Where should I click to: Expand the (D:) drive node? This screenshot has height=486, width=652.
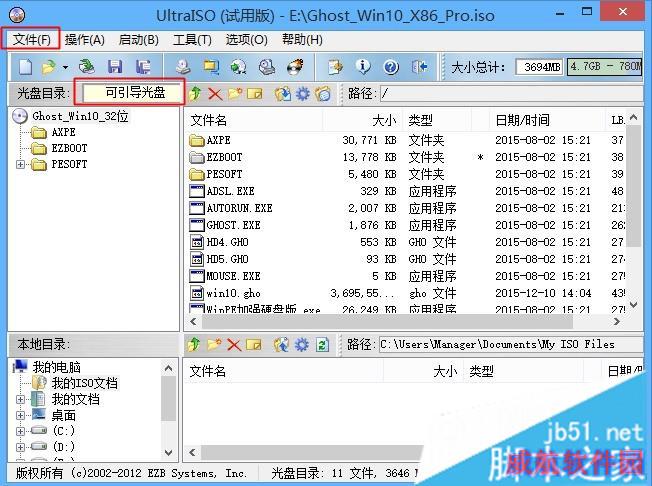(20, 447)
